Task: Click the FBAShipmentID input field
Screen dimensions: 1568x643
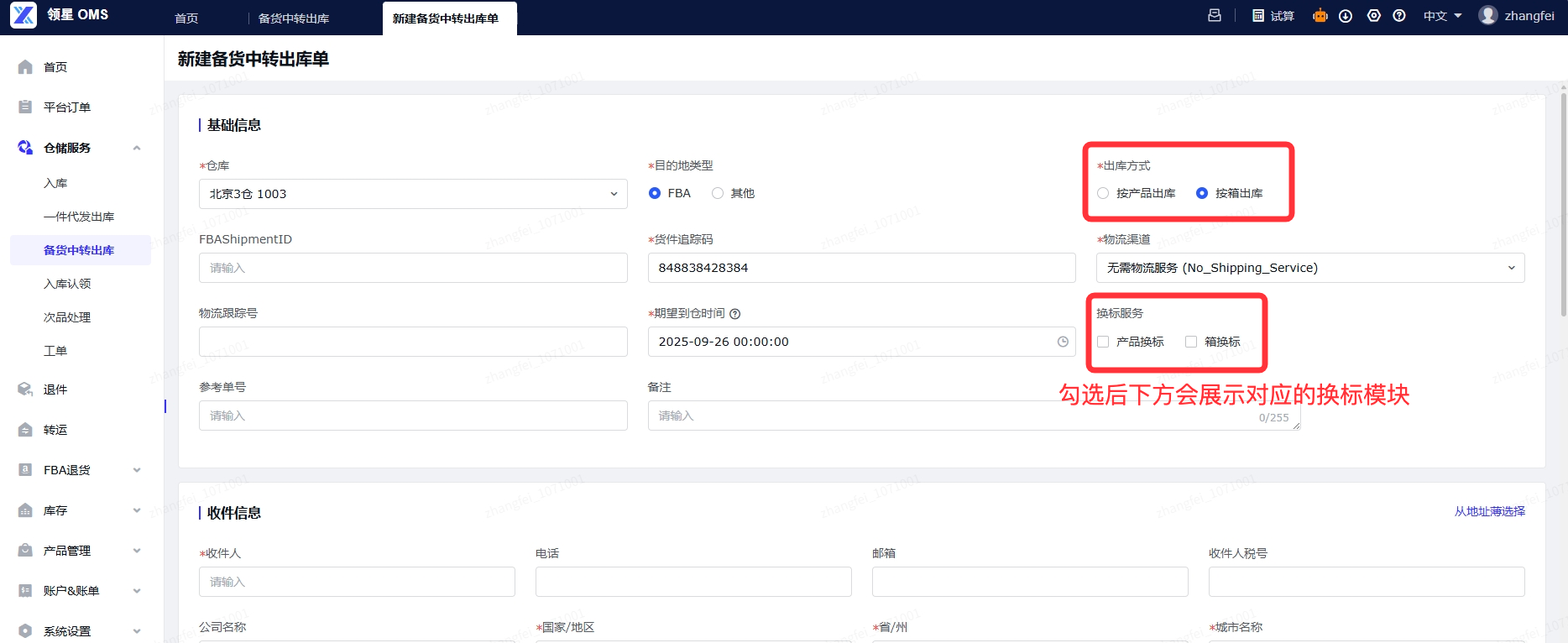Action: (413, 268)
